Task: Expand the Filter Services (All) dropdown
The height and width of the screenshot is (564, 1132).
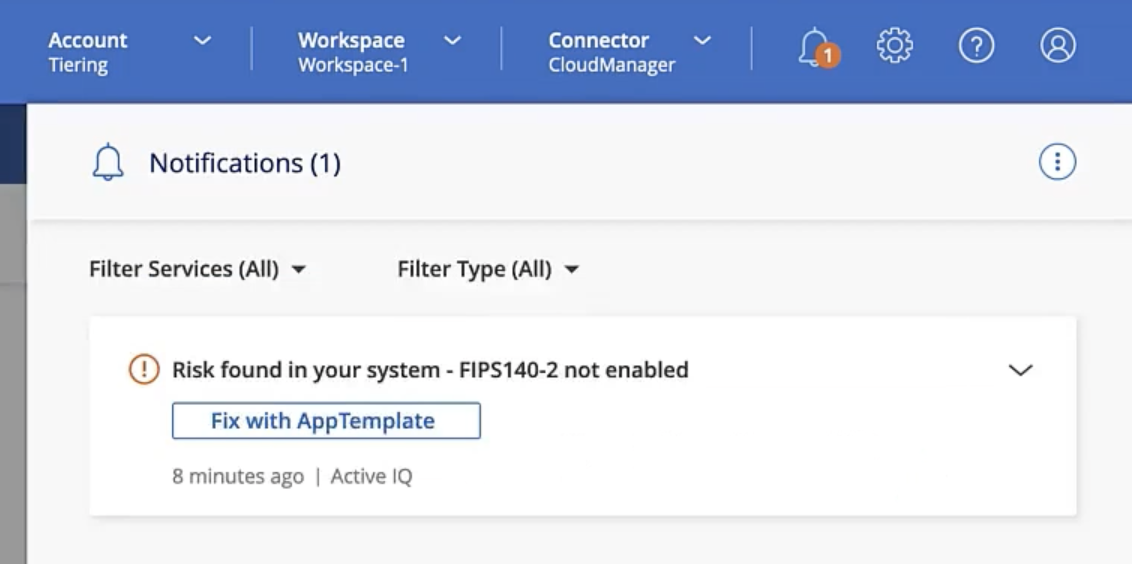Action: (x=197, y=269)
